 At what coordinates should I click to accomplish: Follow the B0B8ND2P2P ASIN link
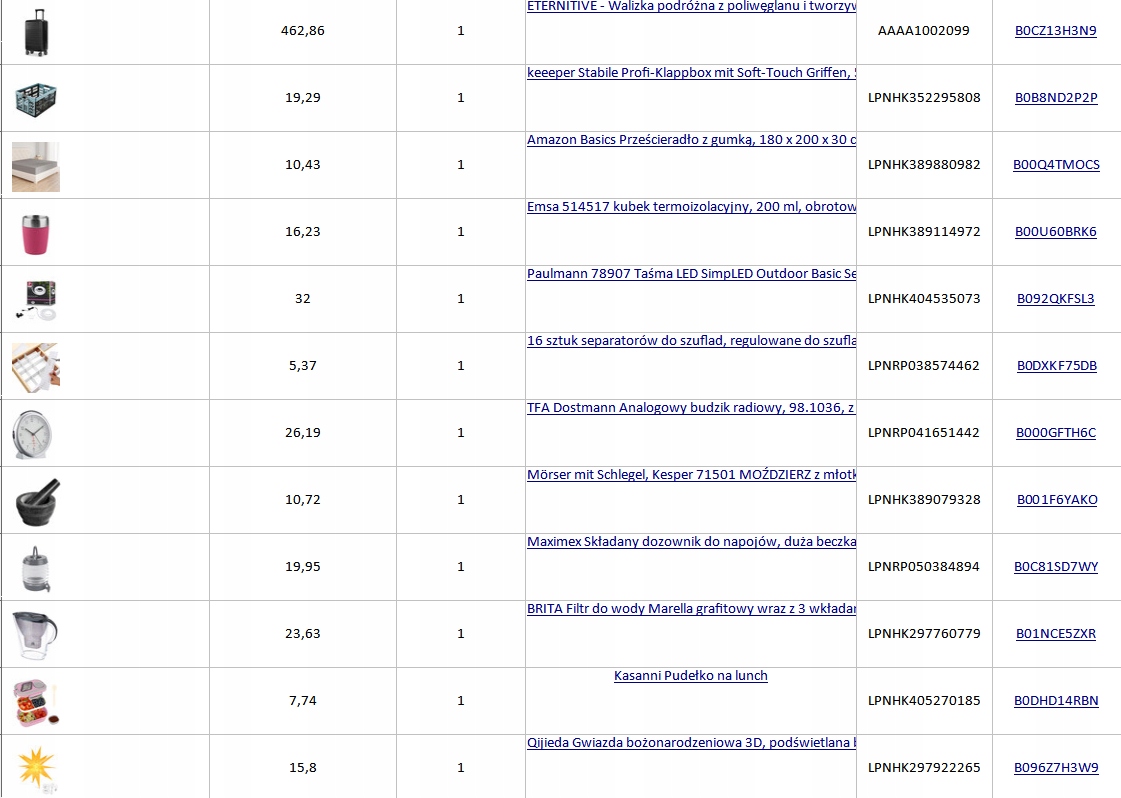pyautogui.click(x=1056, y=97)
